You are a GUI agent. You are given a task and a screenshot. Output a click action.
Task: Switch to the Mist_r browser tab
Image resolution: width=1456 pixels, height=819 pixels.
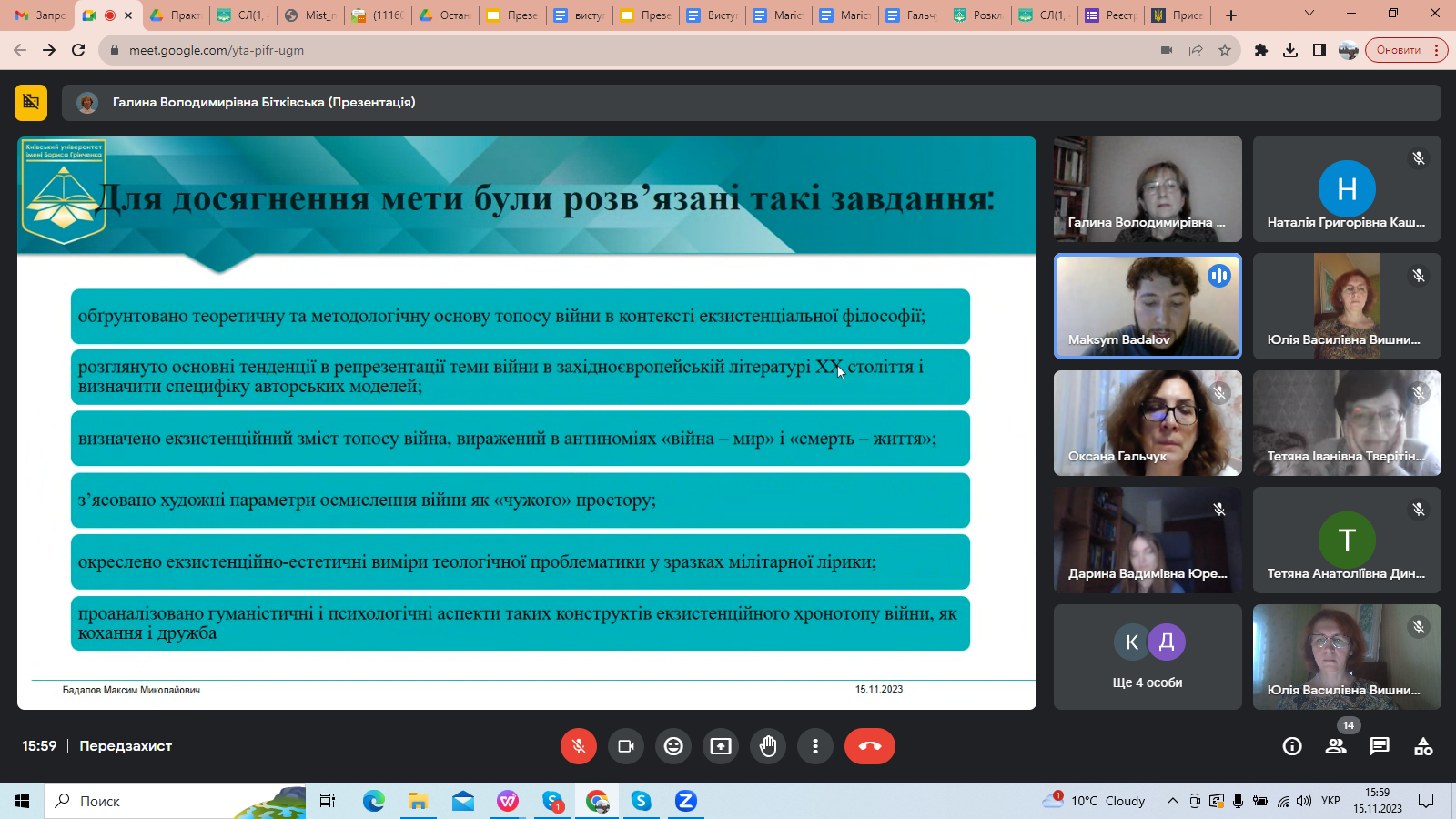coord(311,15)
